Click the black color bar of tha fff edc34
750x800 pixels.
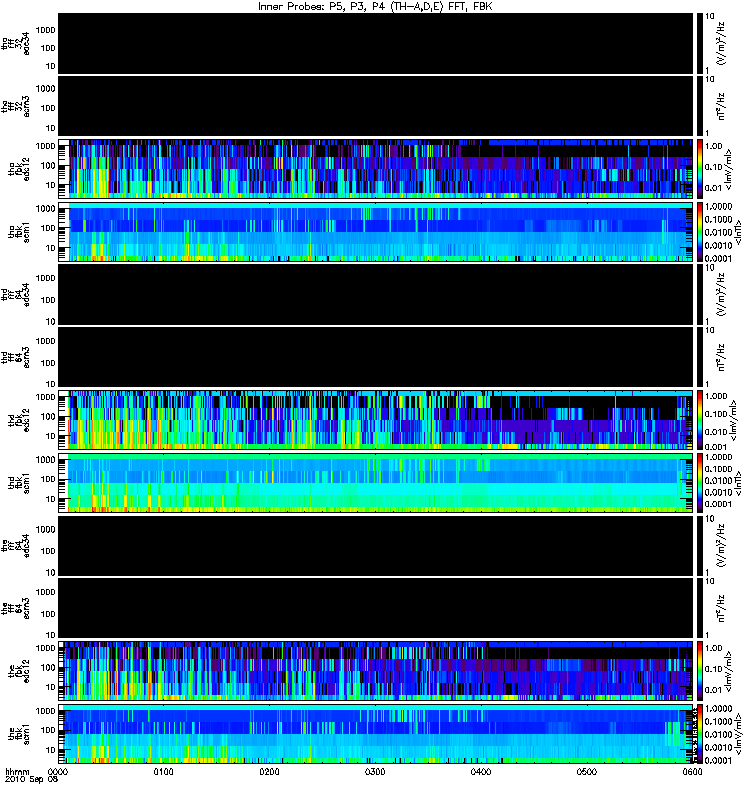pyautogui.click(x=700, y=43)
